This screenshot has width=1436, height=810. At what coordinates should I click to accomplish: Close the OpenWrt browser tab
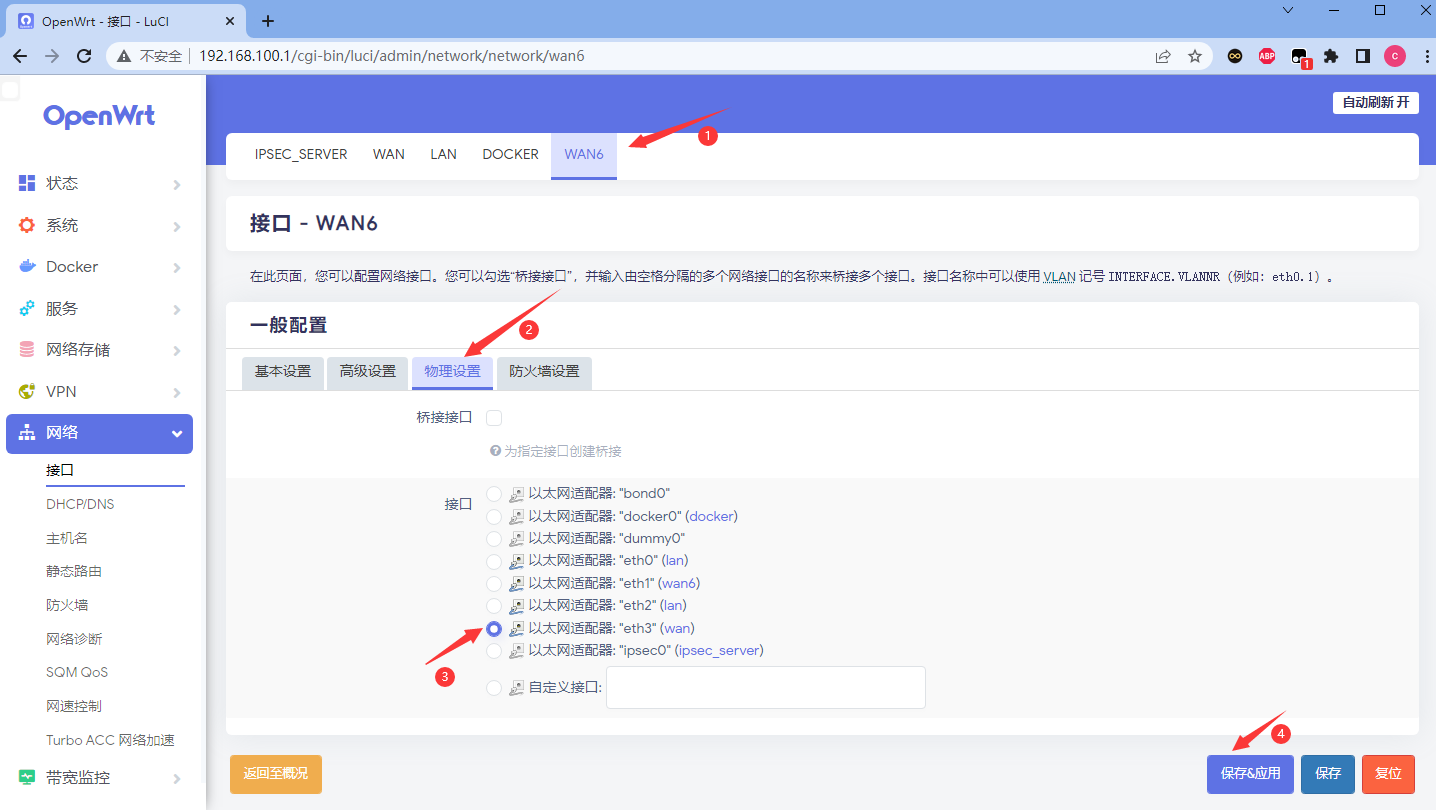[229, 21]
